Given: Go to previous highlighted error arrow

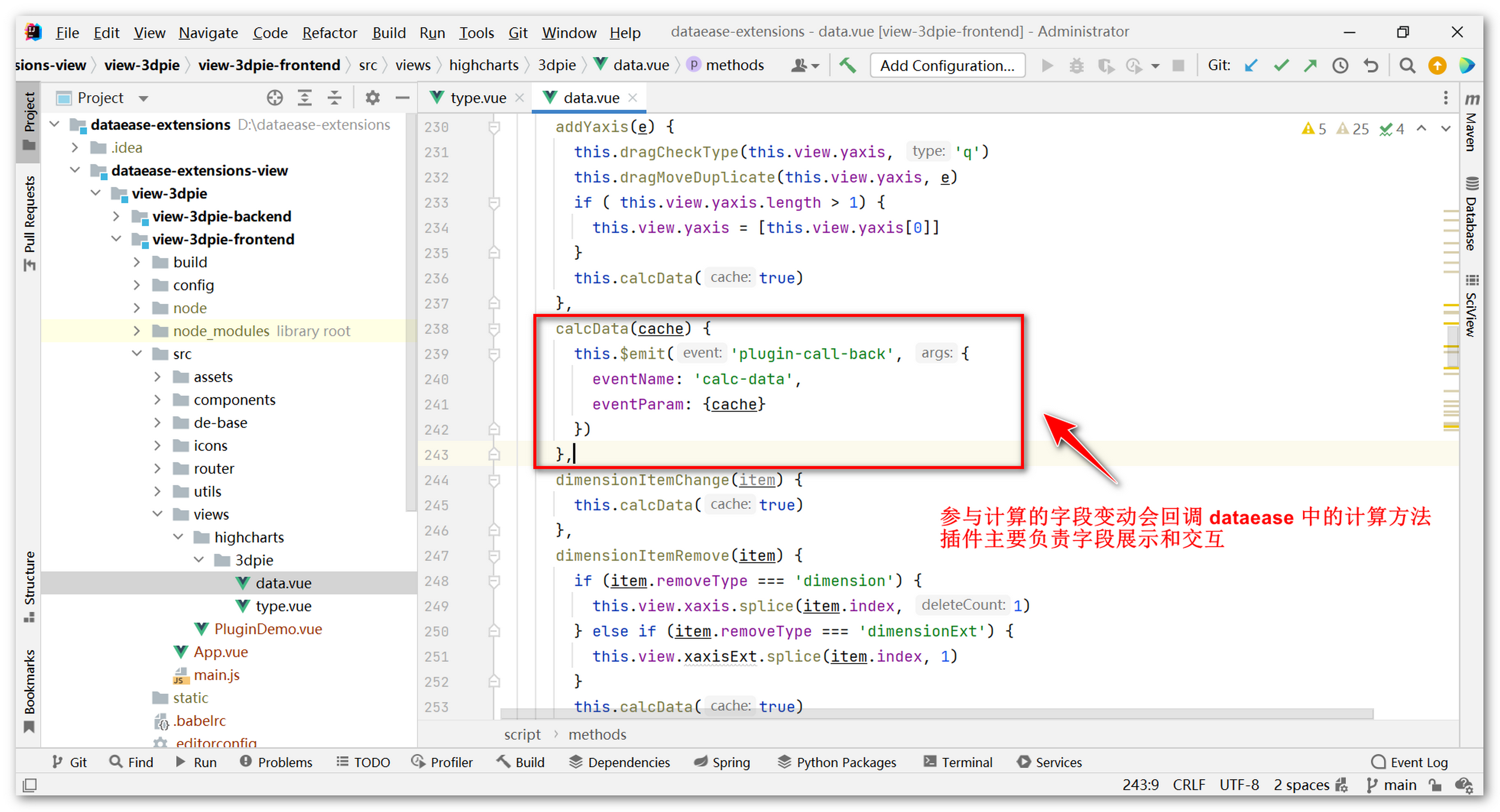Looking at the screenshot, I should pyautogui.click(x=1421, y=129).
